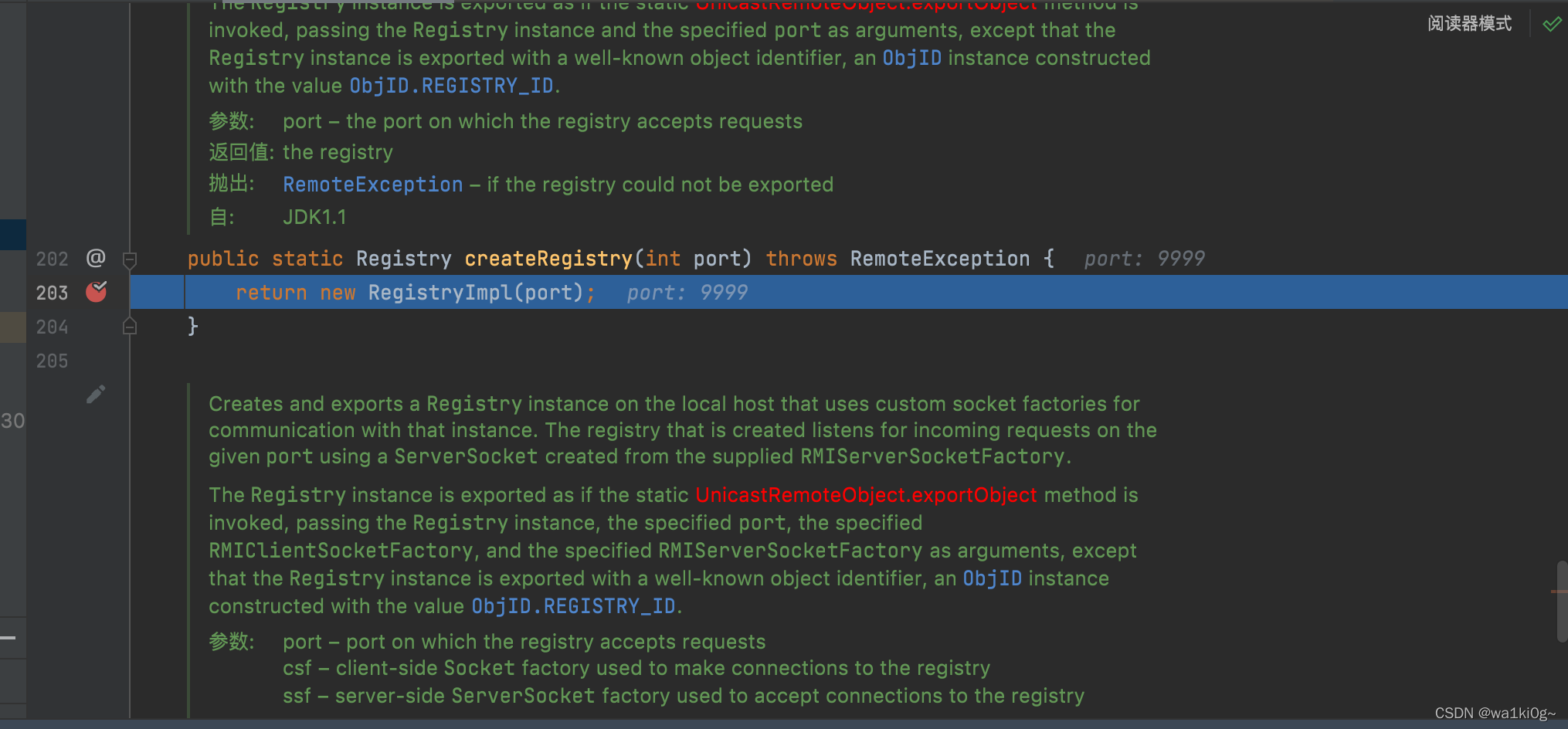Click the vertical scrollbar thumb
Viewport: 1568px width, 729px height.
click(1562, 601)
